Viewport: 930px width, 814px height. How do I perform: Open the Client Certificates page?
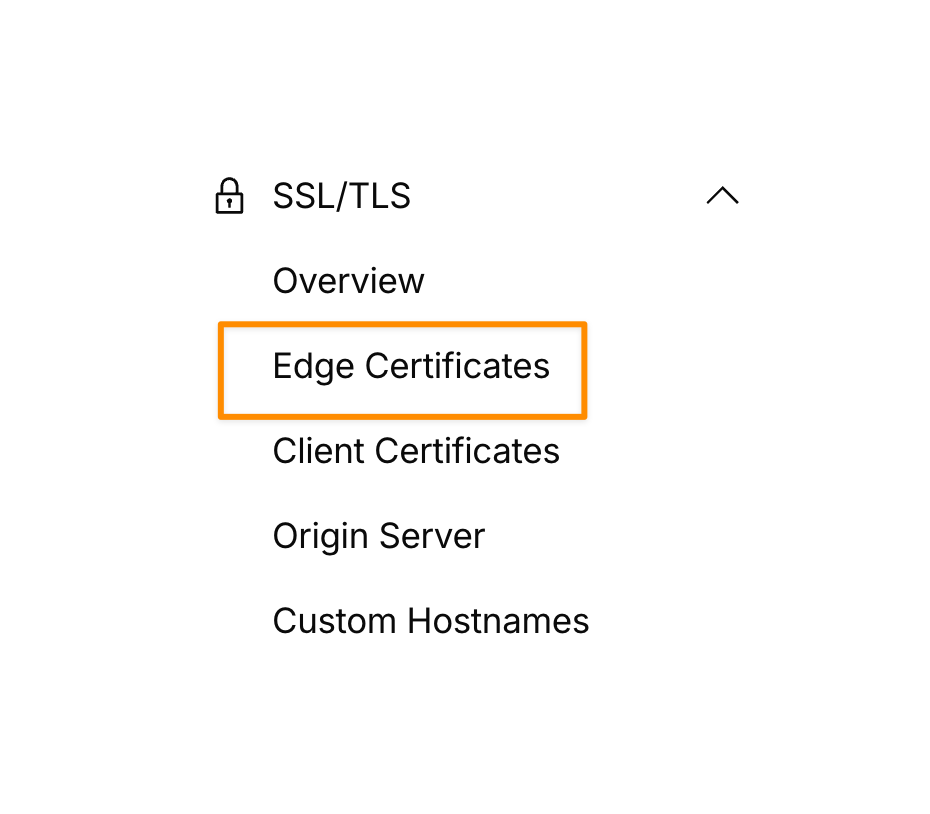point(416,451)
